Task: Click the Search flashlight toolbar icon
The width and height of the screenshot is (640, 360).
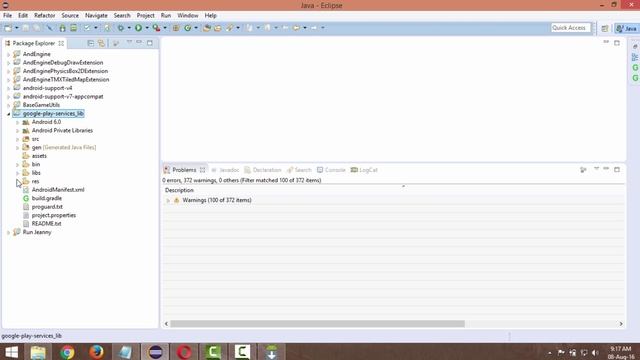Action: (x=230, y=28)
